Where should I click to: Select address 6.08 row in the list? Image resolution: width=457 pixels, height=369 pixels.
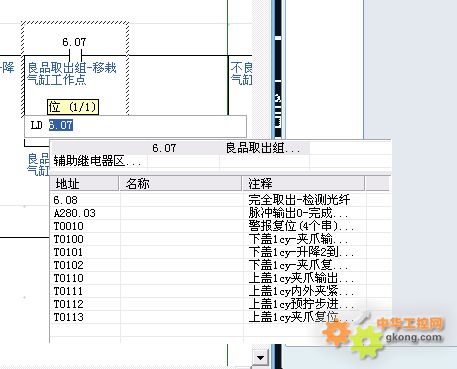(220, 200)
